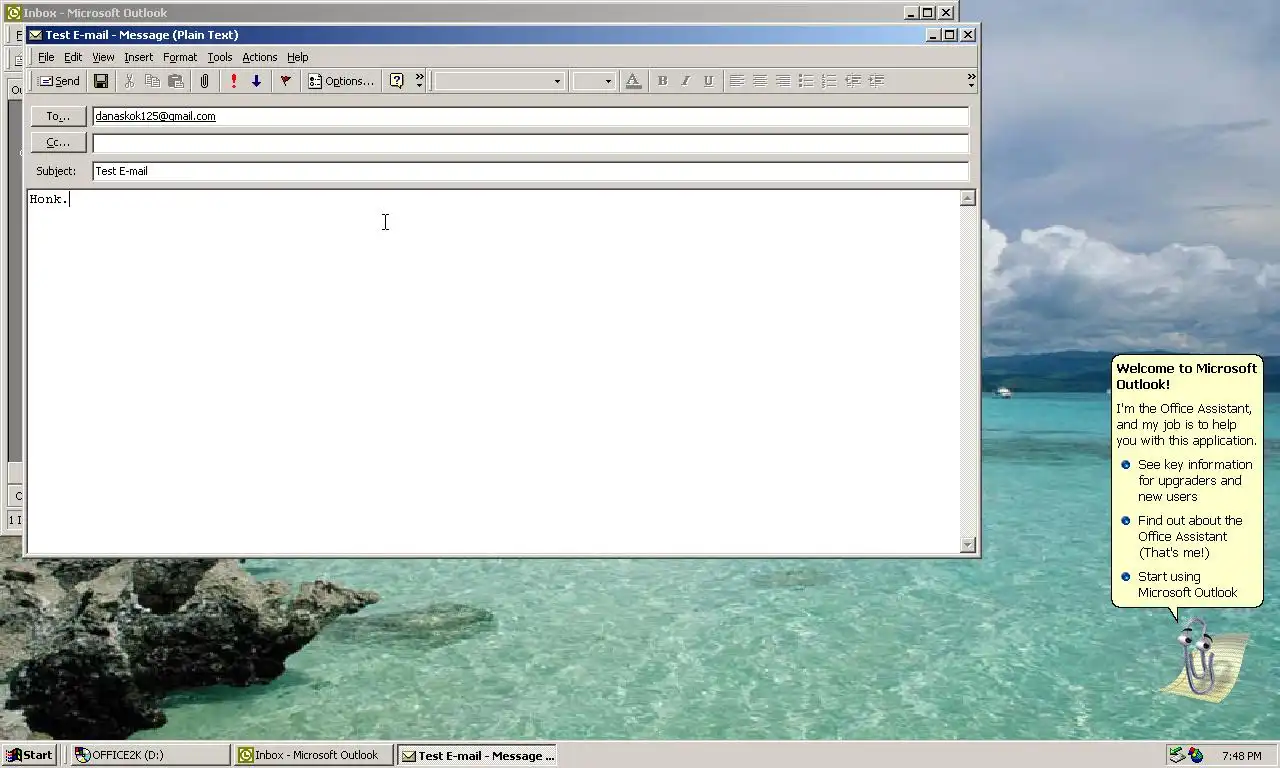Align text left
This screenshot has width=1280, height=768.
coord(737,81)
